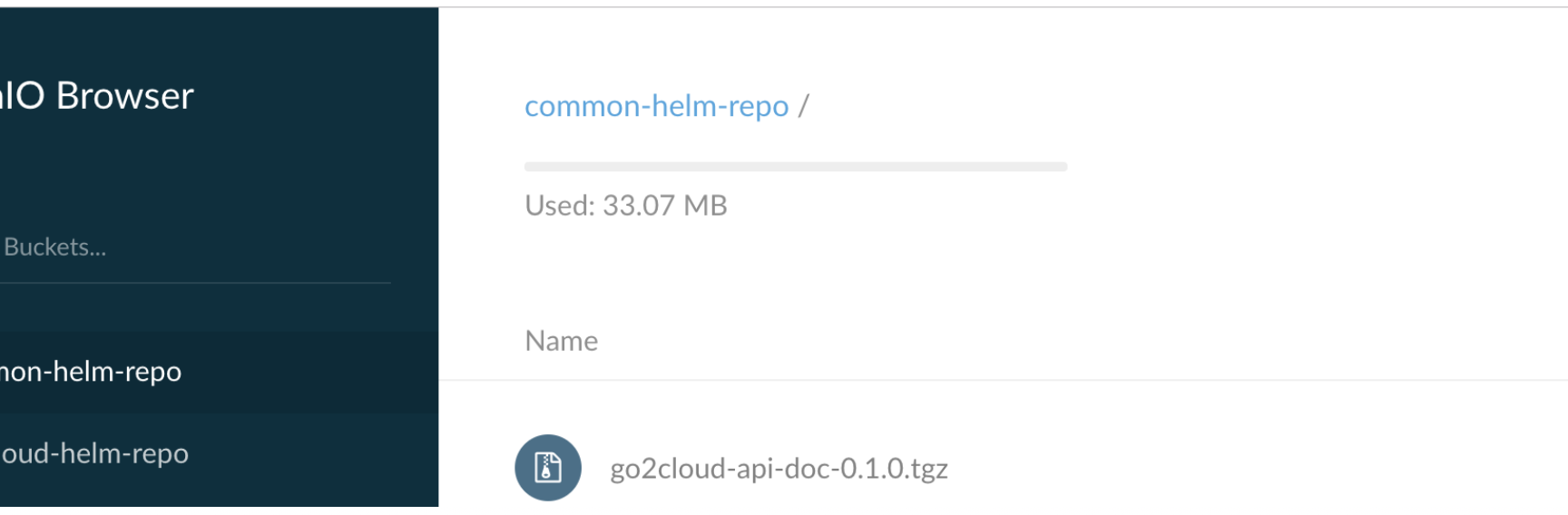Click the MinIO Browser title in sidebar
Image resolution: width=1568 pixels, height=515 pixels.
[x=100, y=96]
